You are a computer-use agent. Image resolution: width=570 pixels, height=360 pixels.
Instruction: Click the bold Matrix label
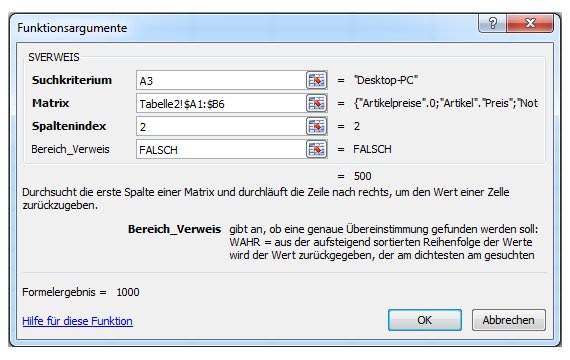click(51, 103)
